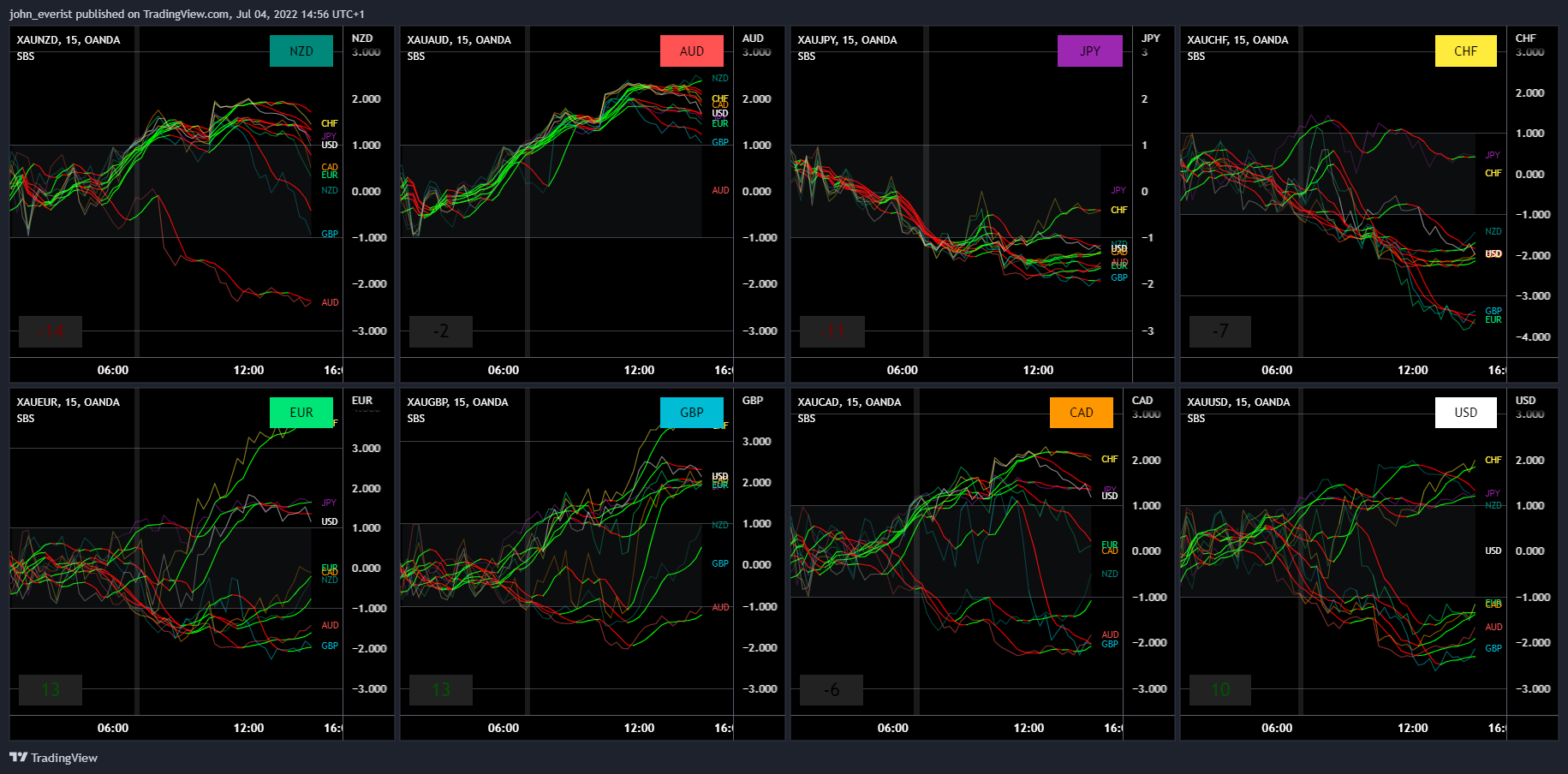This screenshot has height=774, width=1568.
Task: Click the 3.000 price level on the GBP axis
Action: point(757,442)
